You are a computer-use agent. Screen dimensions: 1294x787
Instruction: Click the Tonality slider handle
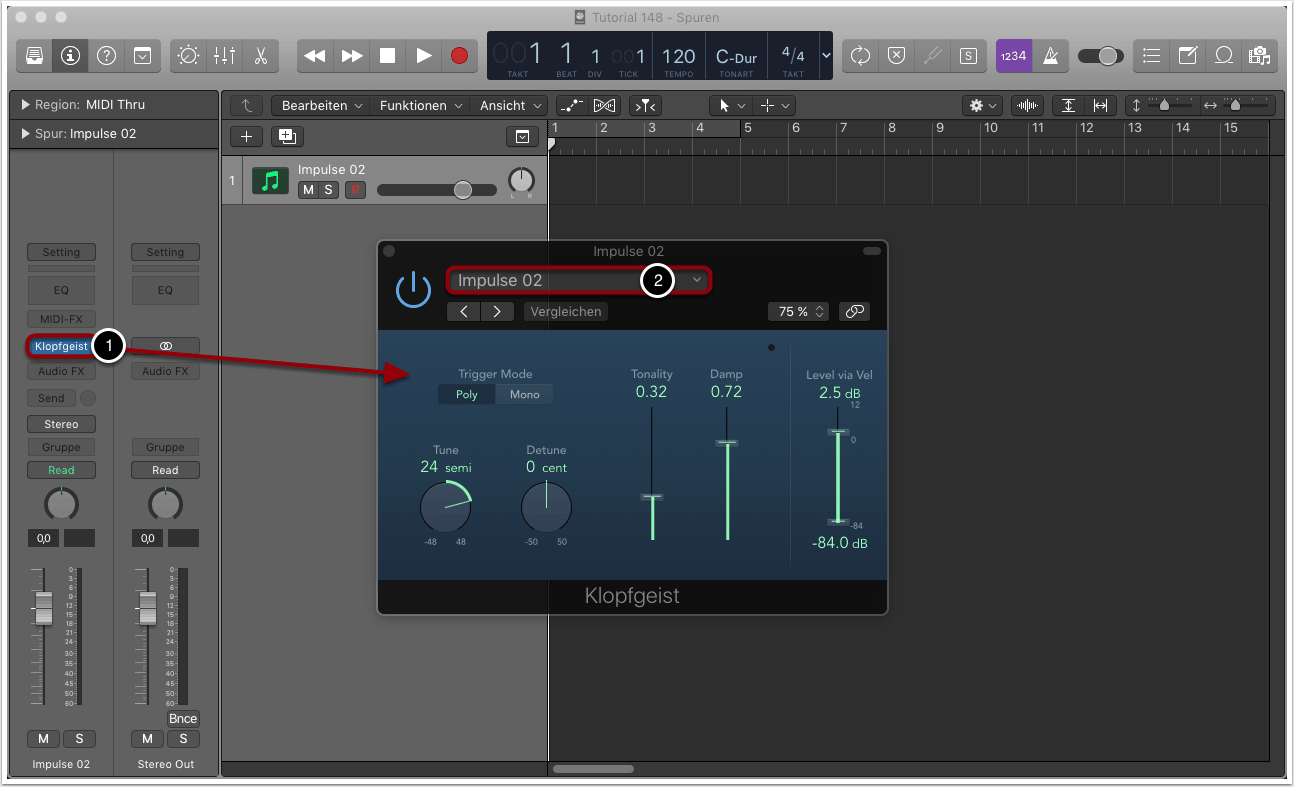[x=652, y=497]
